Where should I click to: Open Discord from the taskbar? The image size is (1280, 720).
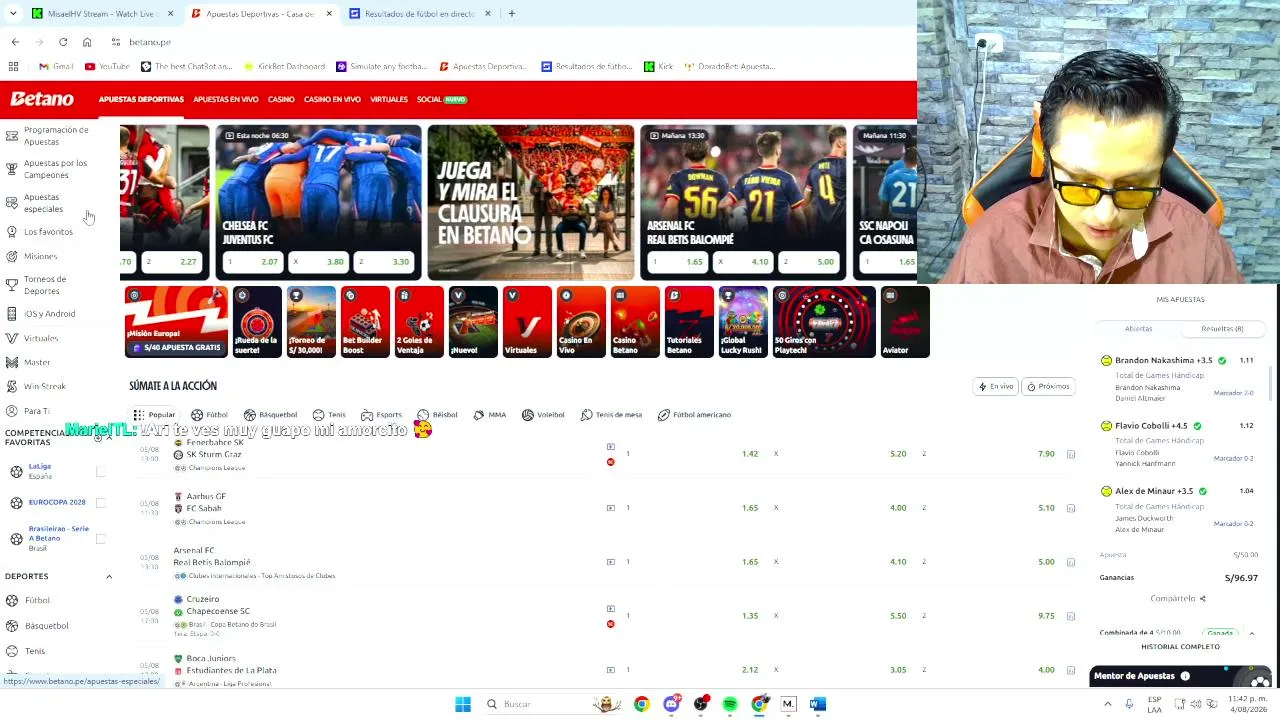pos(671,704)
